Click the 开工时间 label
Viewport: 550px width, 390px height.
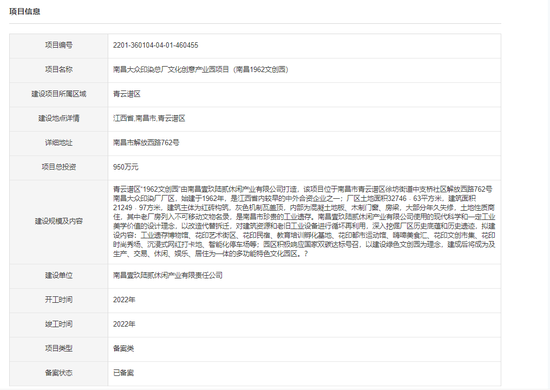(59, 300)
